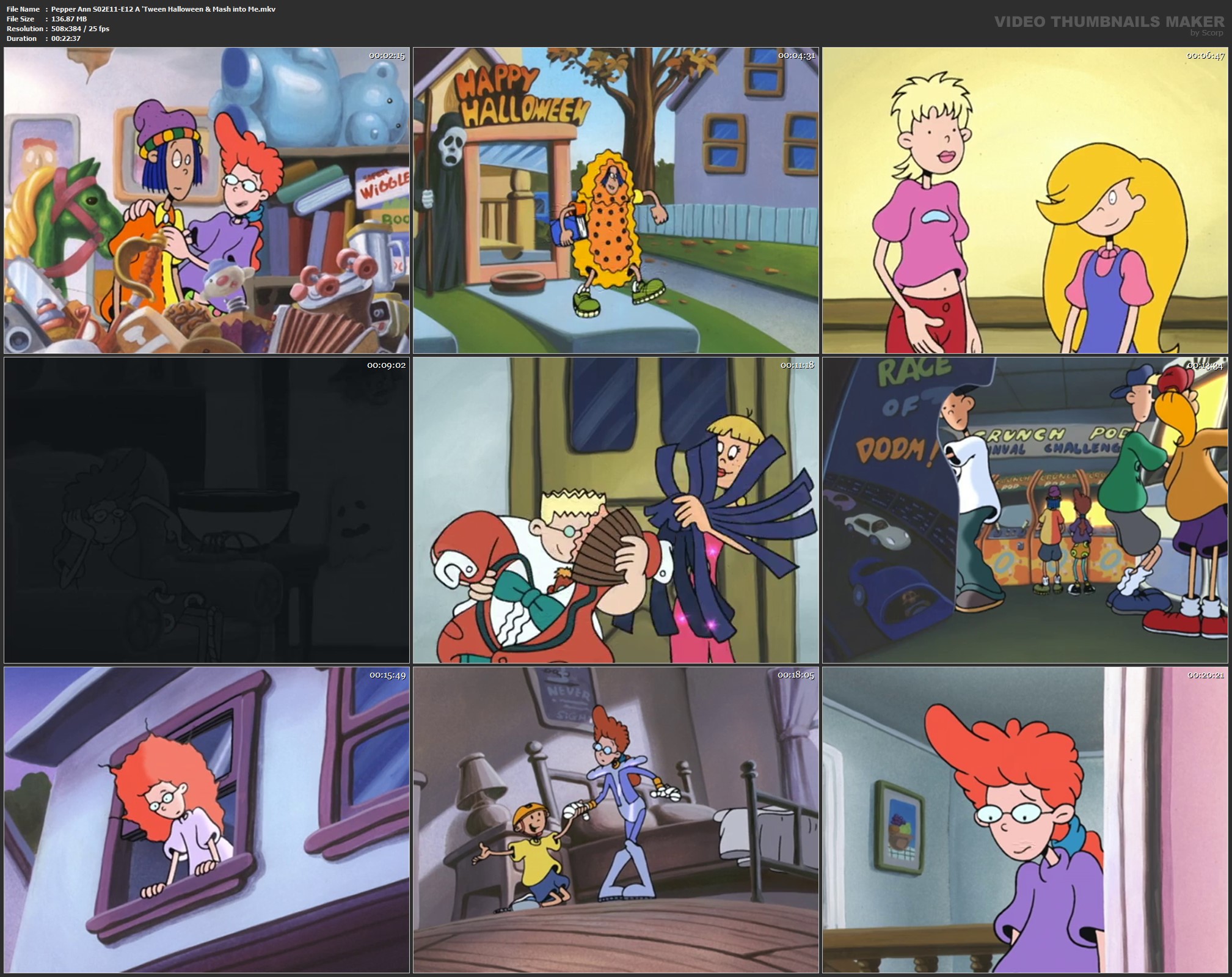The height and width of the screenshot is (977, 1232).
Task: Open the bedroom thumbnail at 00:18:05
Action: pos(616,820)
